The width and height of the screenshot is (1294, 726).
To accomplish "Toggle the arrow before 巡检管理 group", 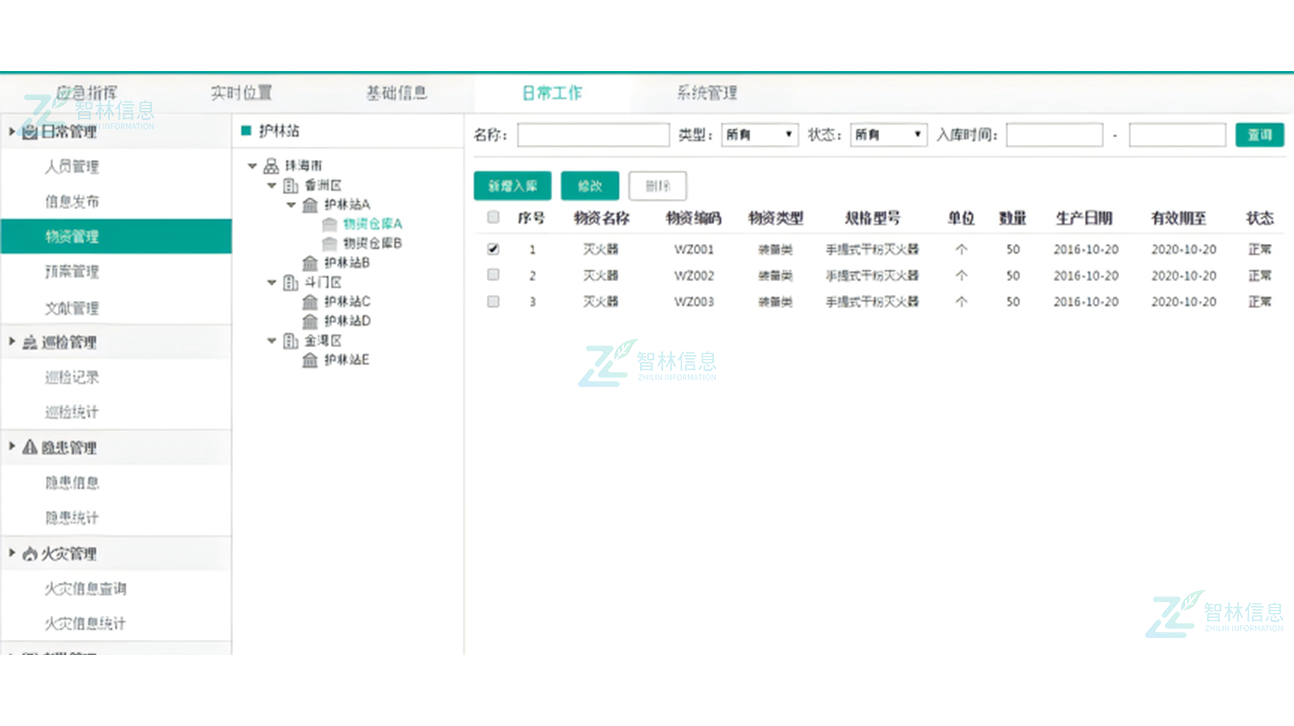I will pos(12,342).
